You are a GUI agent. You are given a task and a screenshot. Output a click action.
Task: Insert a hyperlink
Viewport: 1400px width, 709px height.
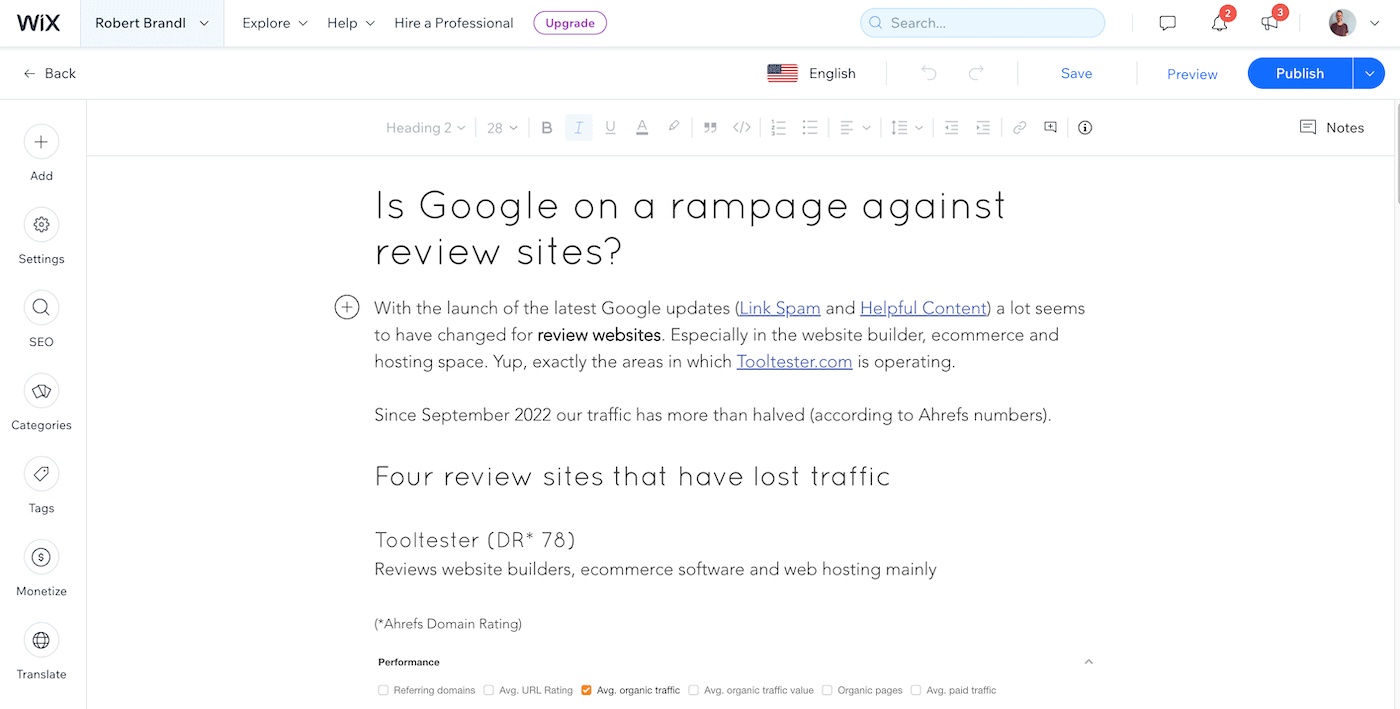click(1019, 128)
